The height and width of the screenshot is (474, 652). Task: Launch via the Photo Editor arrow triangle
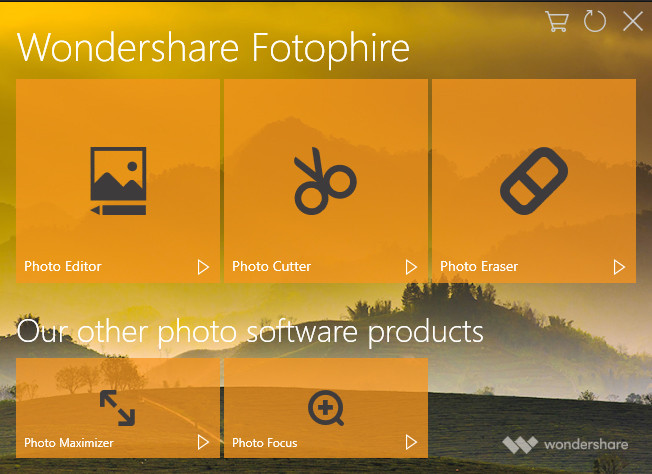click(x=203, y=267)
